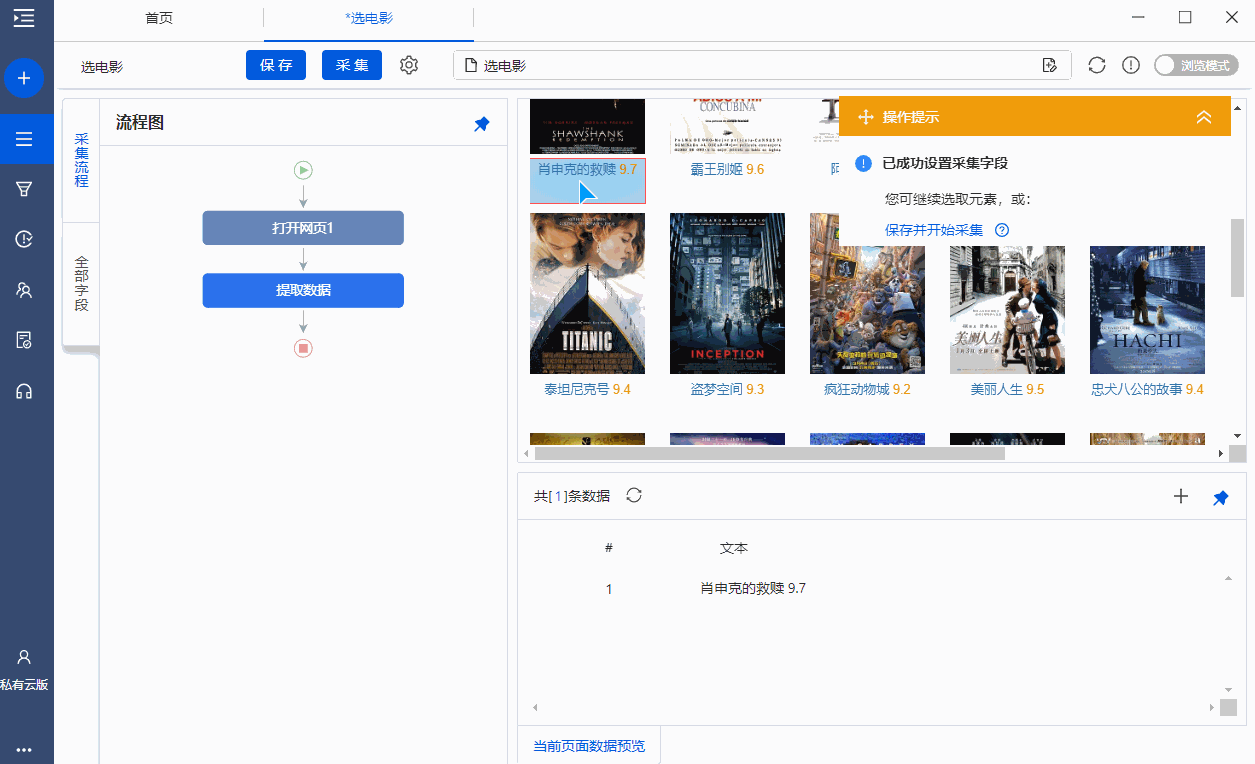Add a new field with plus icon

(x=1181, y=496)
